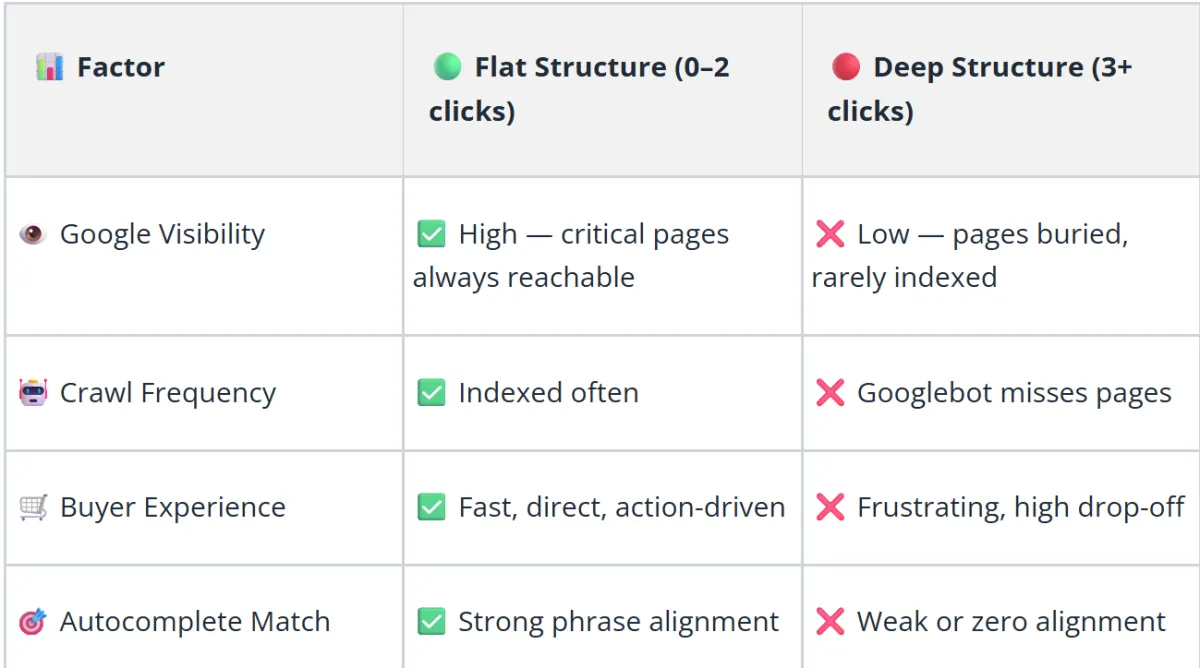1200x668 pixels.
Task: Click the green checkmark before Strong phrase alignment
Action: (431, 621)
